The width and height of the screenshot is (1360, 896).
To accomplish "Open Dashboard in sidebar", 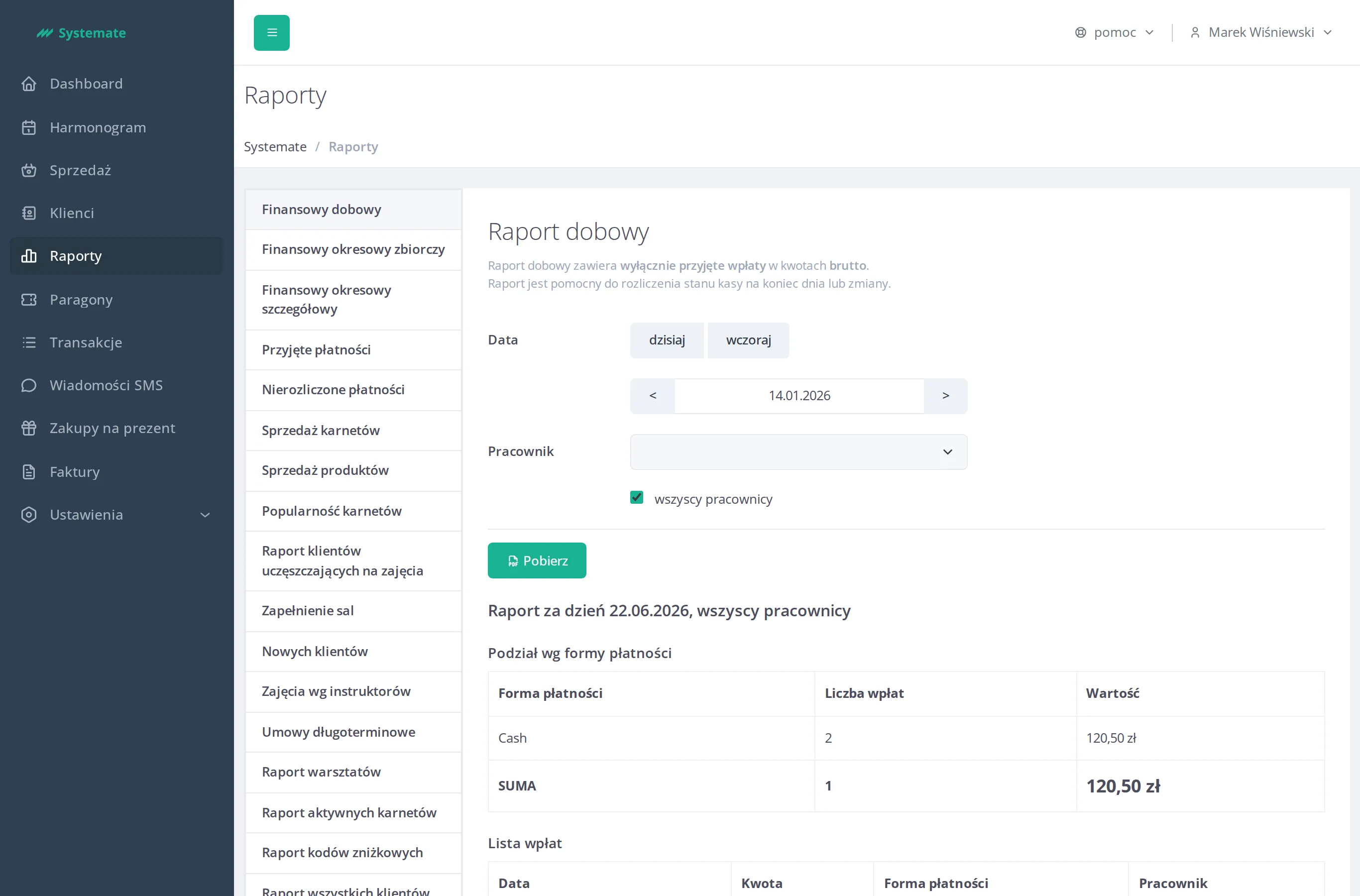I will pos(116,84).
